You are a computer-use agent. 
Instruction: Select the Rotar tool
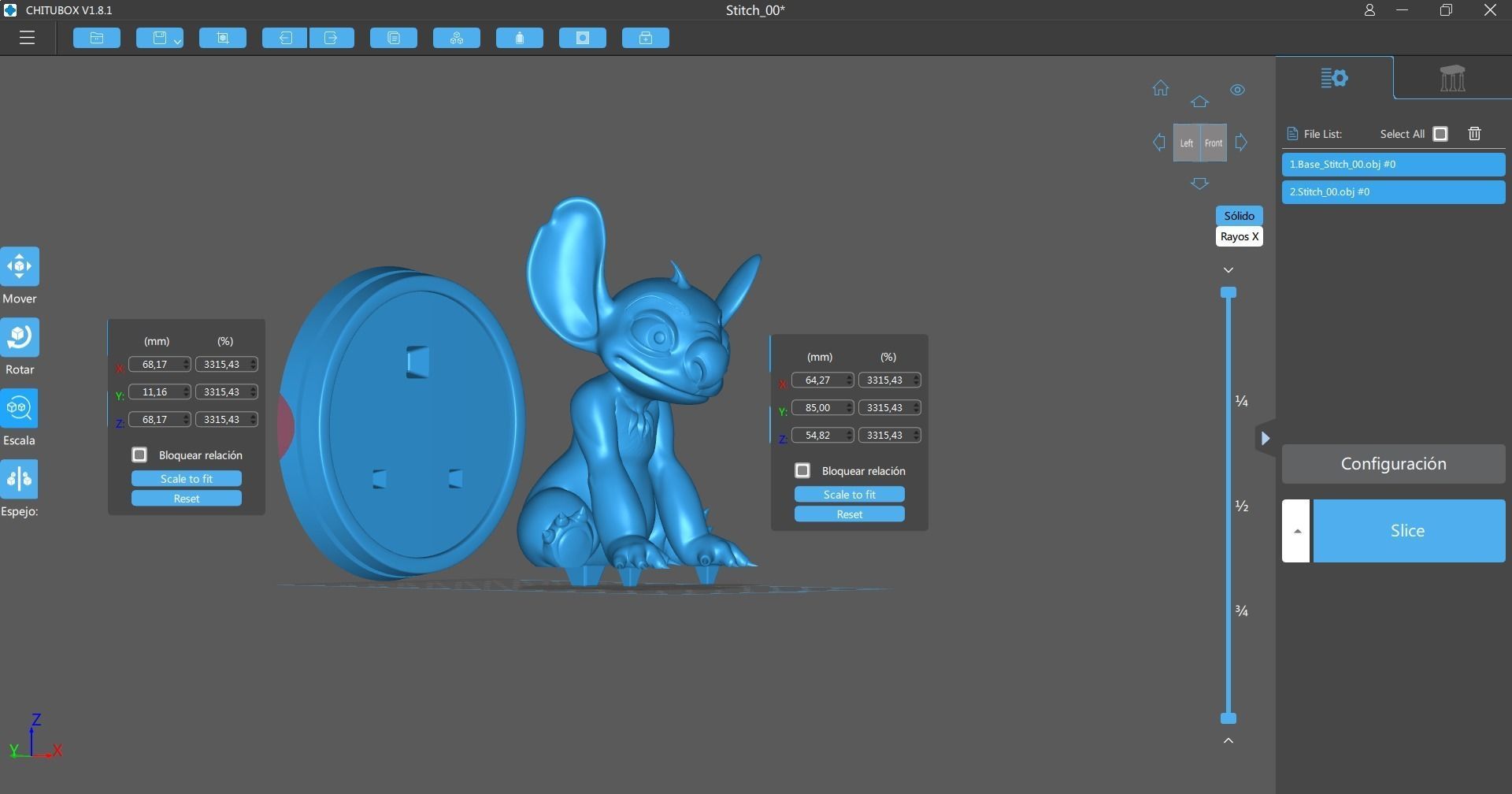pos(19,337)
